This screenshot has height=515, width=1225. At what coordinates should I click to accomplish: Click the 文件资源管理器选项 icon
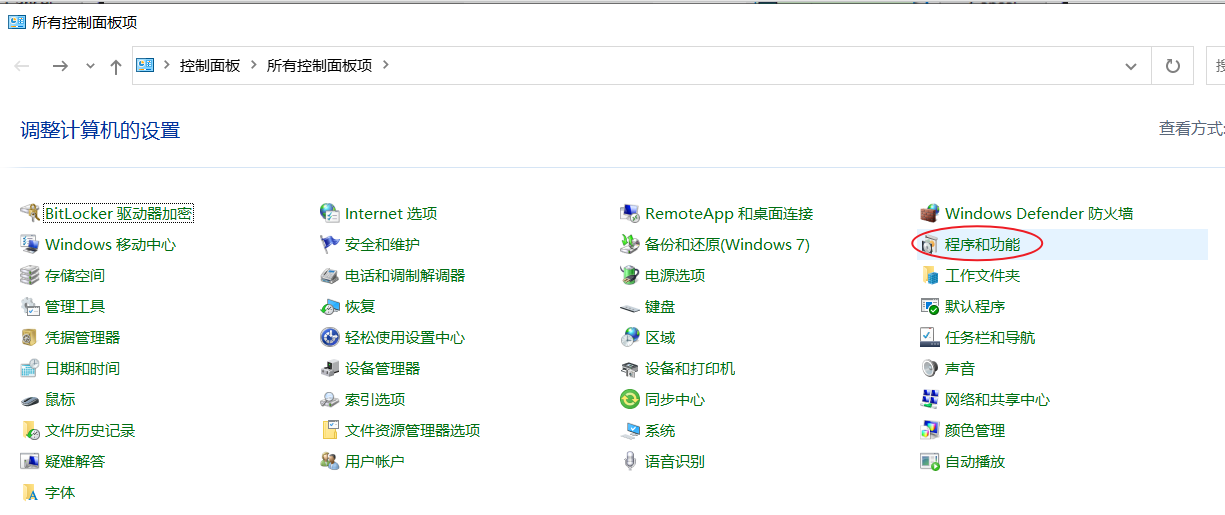click(329, 430)
